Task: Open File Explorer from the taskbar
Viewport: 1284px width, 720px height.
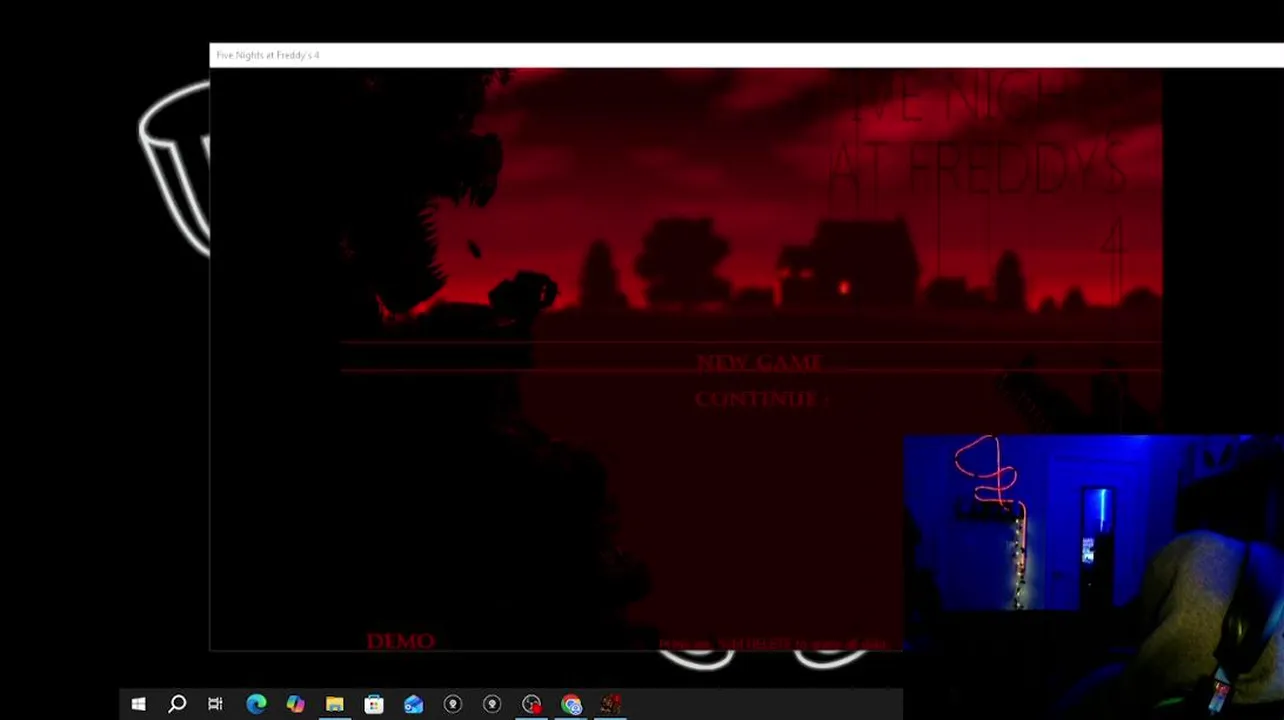Action: (334, 704)
